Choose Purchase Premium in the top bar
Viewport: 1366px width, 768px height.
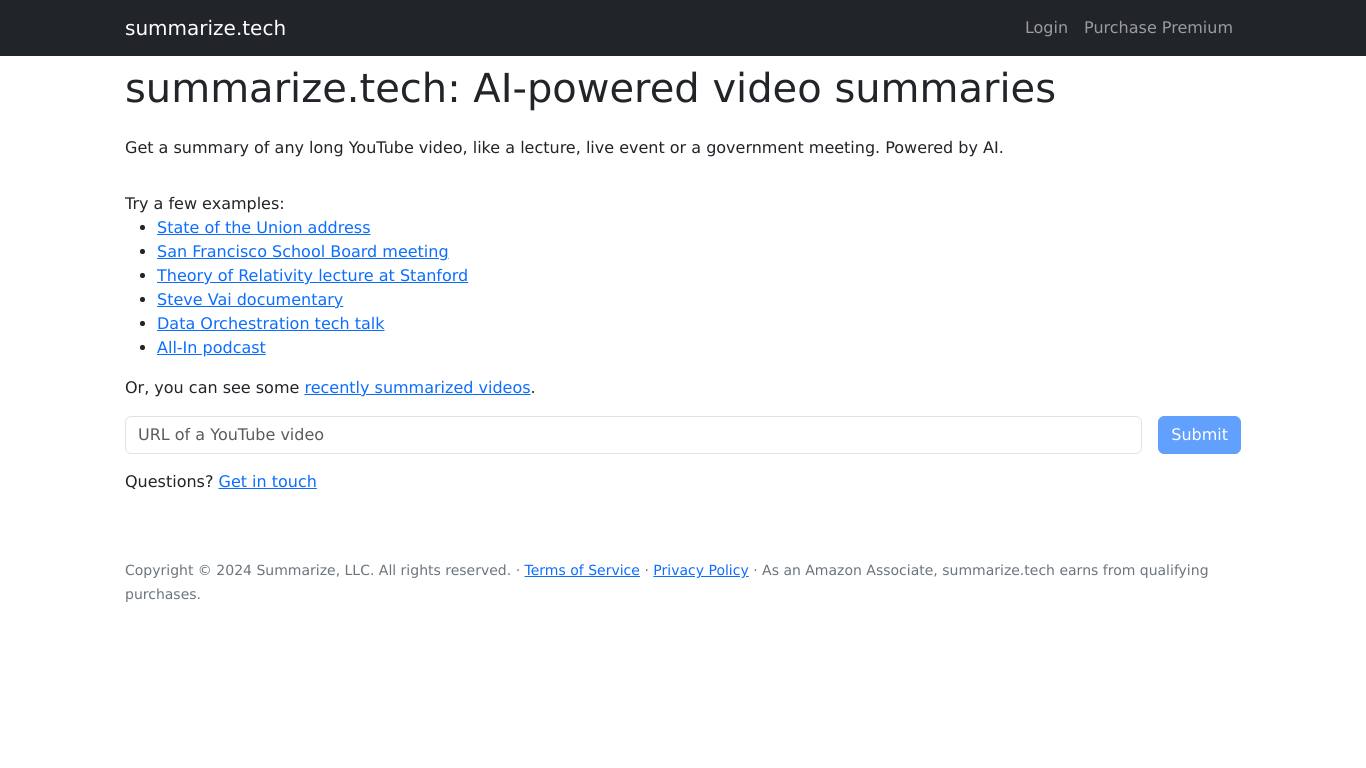click(x=1158, y=27)
